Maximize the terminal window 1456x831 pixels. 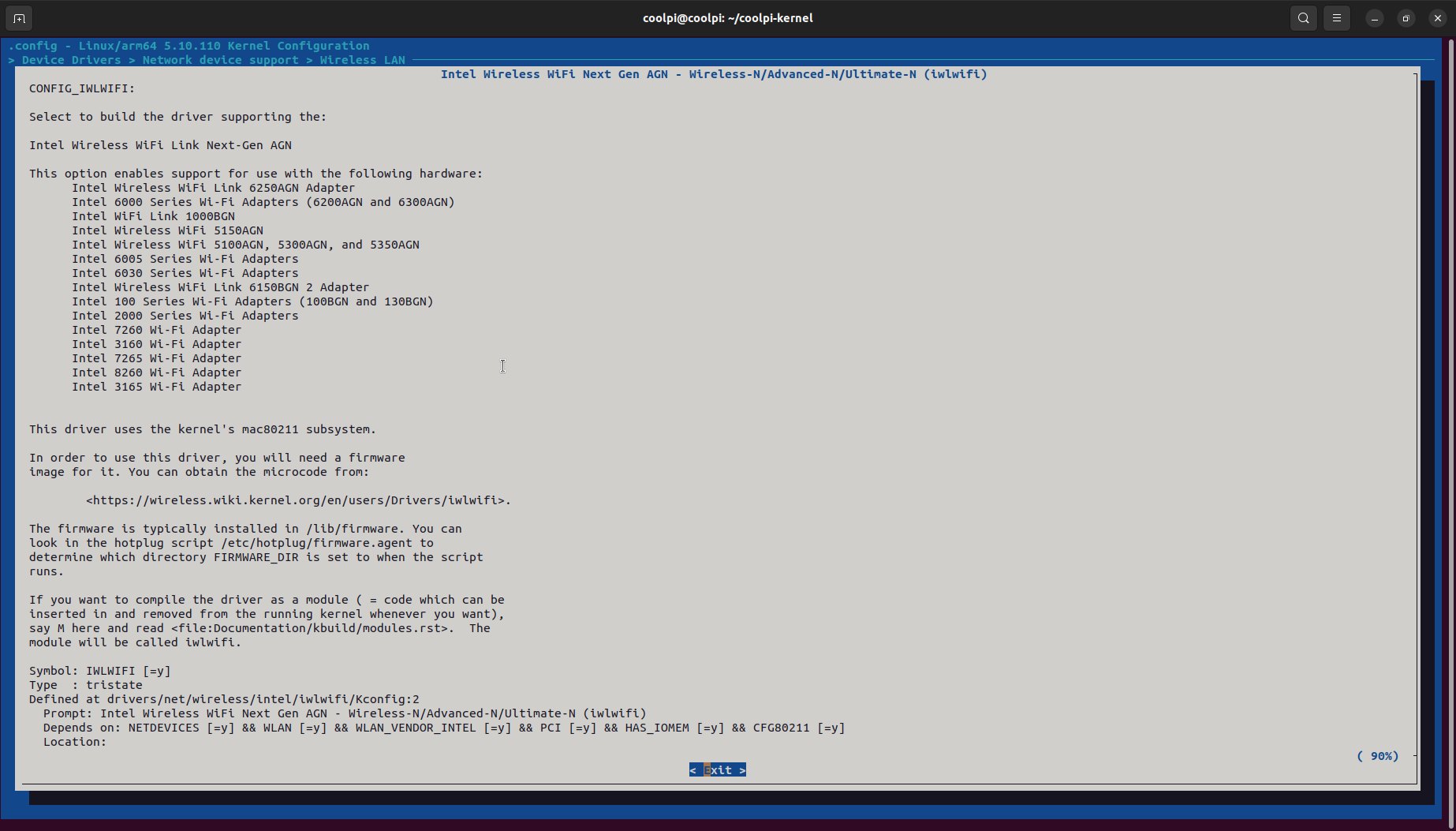(x=1406, y=18)
